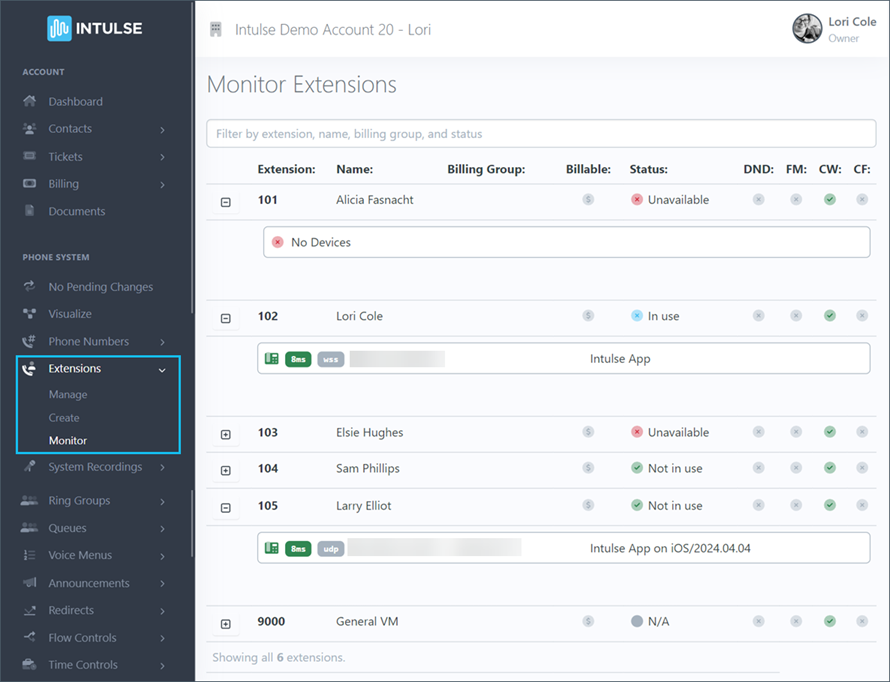The image size is (890, 682).
Task: Click the wss protocol badge
Action: pyautogui.click(x=331, y=359)
